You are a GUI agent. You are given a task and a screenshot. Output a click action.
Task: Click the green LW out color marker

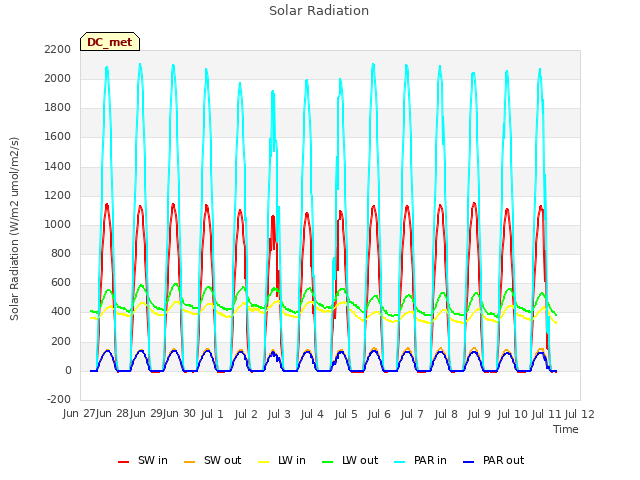(328, 462)
